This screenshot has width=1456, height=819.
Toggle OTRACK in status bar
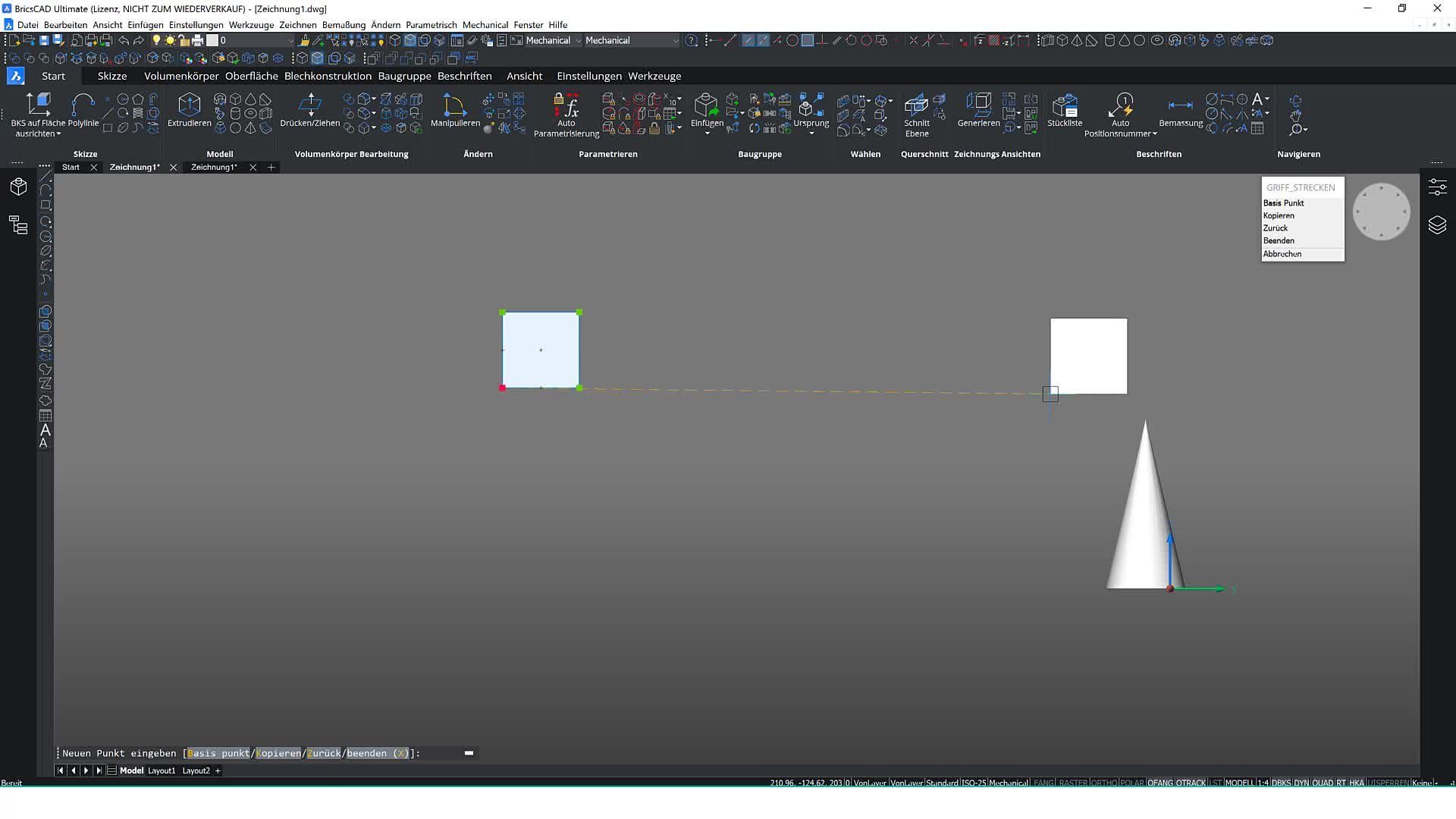(1191, 783)
